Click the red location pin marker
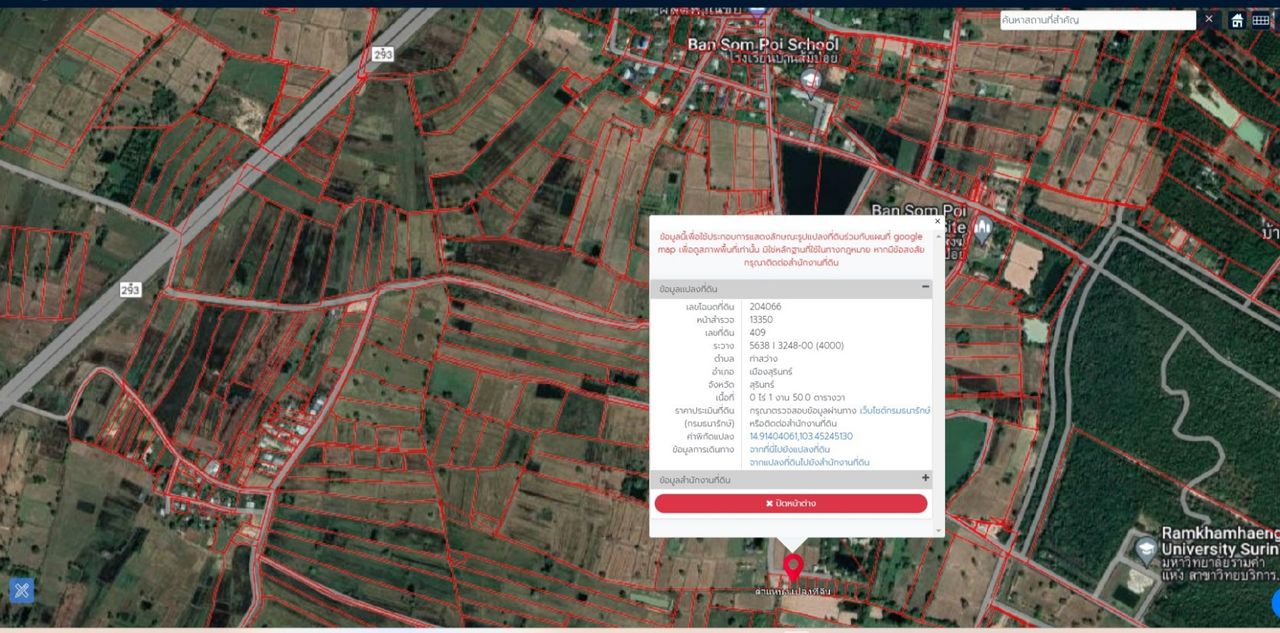 [793, 567]
